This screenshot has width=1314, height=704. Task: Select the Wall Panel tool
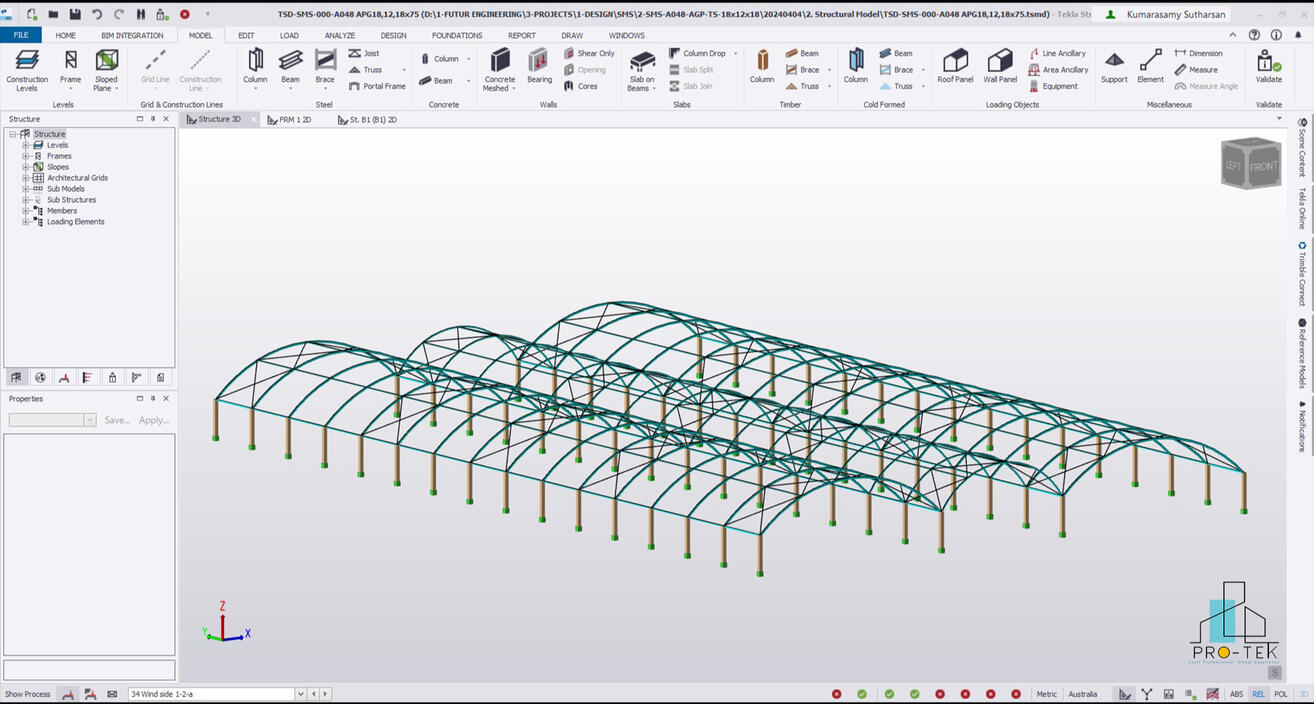[x=999, y=68]
